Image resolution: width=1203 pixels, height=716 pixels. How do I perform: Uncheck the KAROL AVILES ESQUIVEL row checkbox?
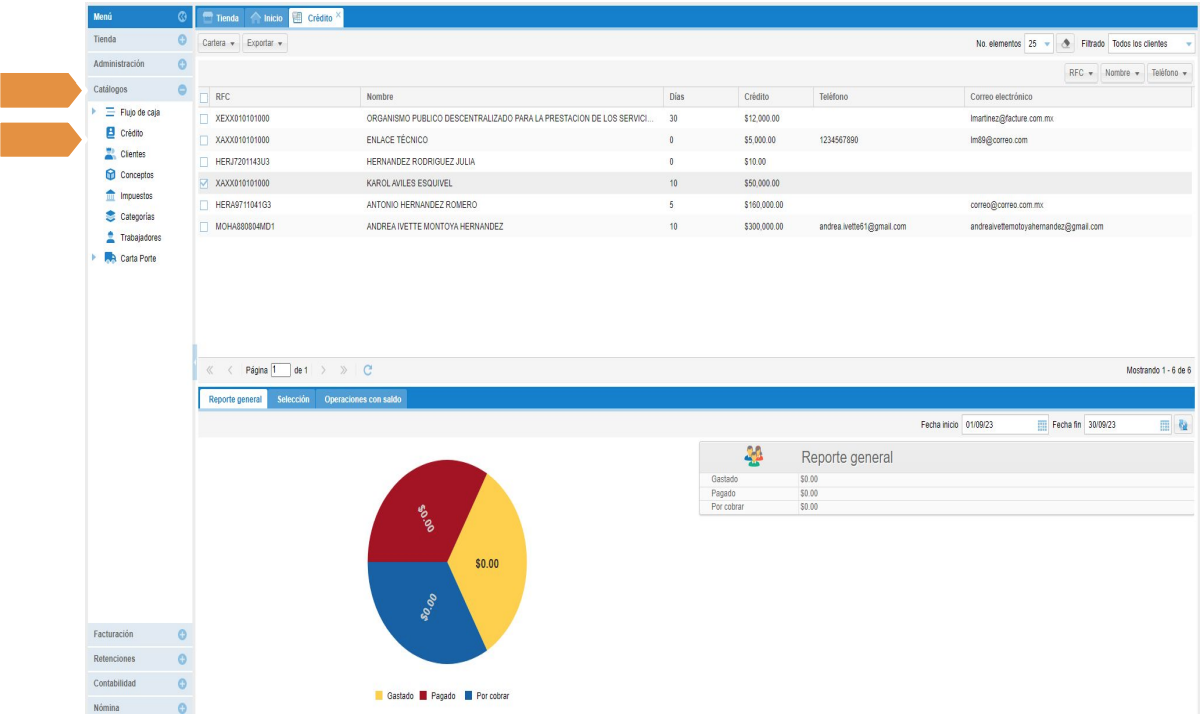point(205,184)
